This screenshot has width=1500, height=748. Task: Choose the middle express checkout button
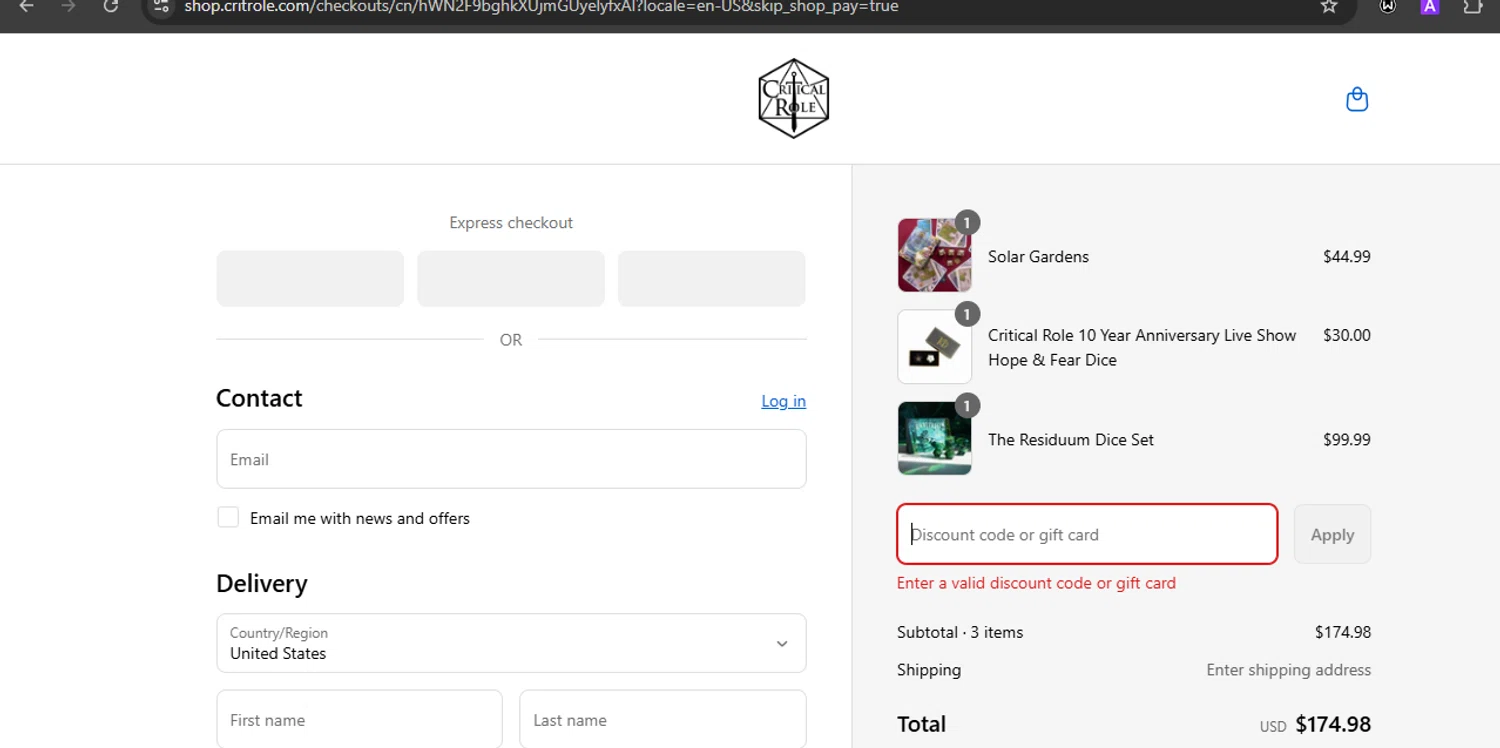(511, 278)
